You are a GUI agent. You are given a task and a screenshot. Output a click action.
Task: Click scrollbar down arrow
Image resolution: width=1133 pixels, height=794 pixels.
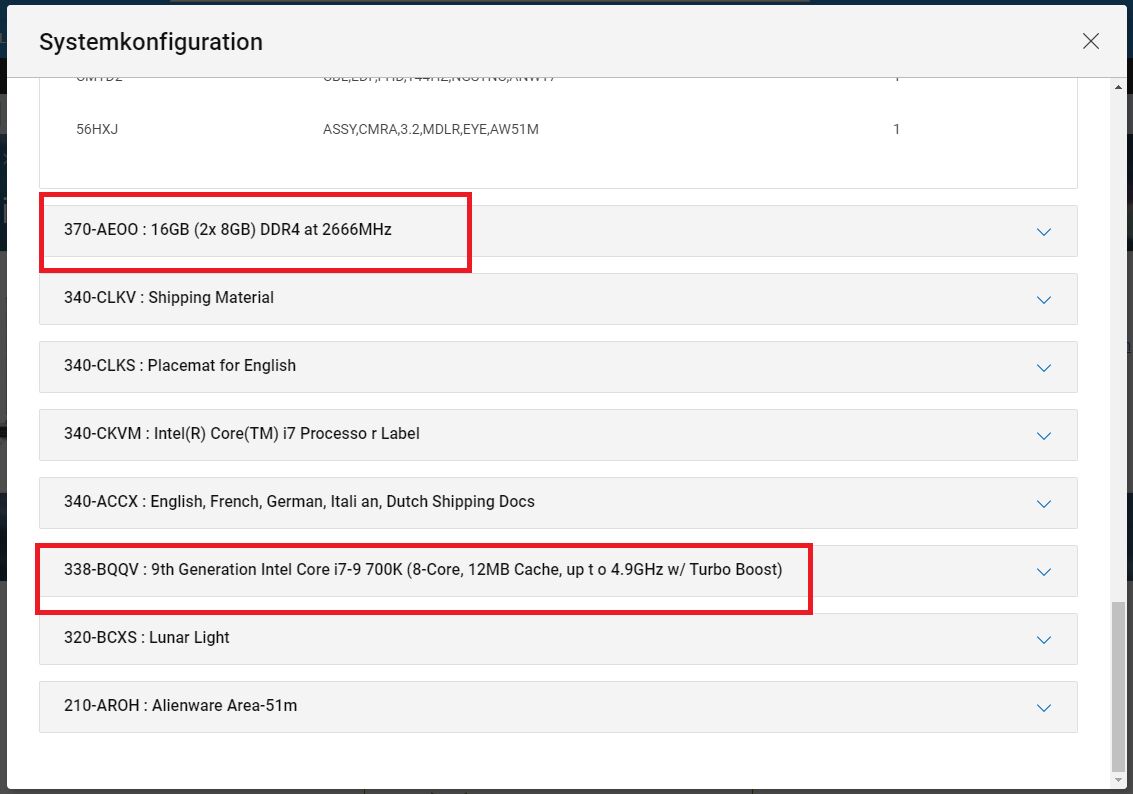(x=1119, y=780)
